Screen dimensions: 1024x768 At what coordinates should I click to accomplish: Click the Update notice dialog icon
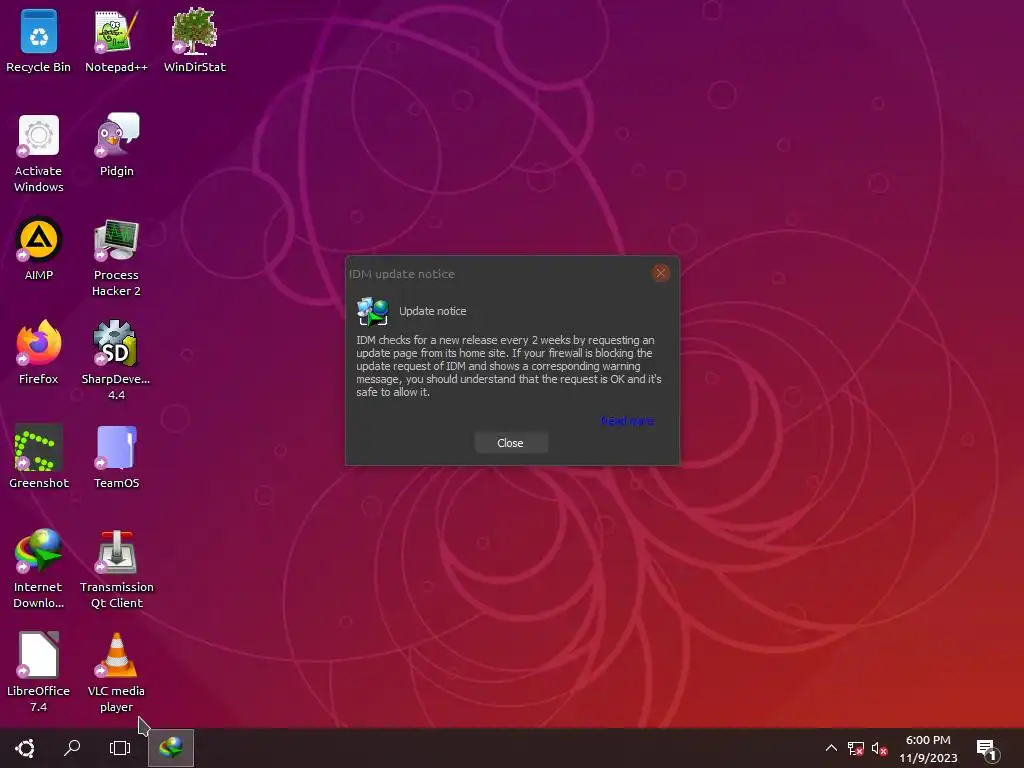pos(373,312)
